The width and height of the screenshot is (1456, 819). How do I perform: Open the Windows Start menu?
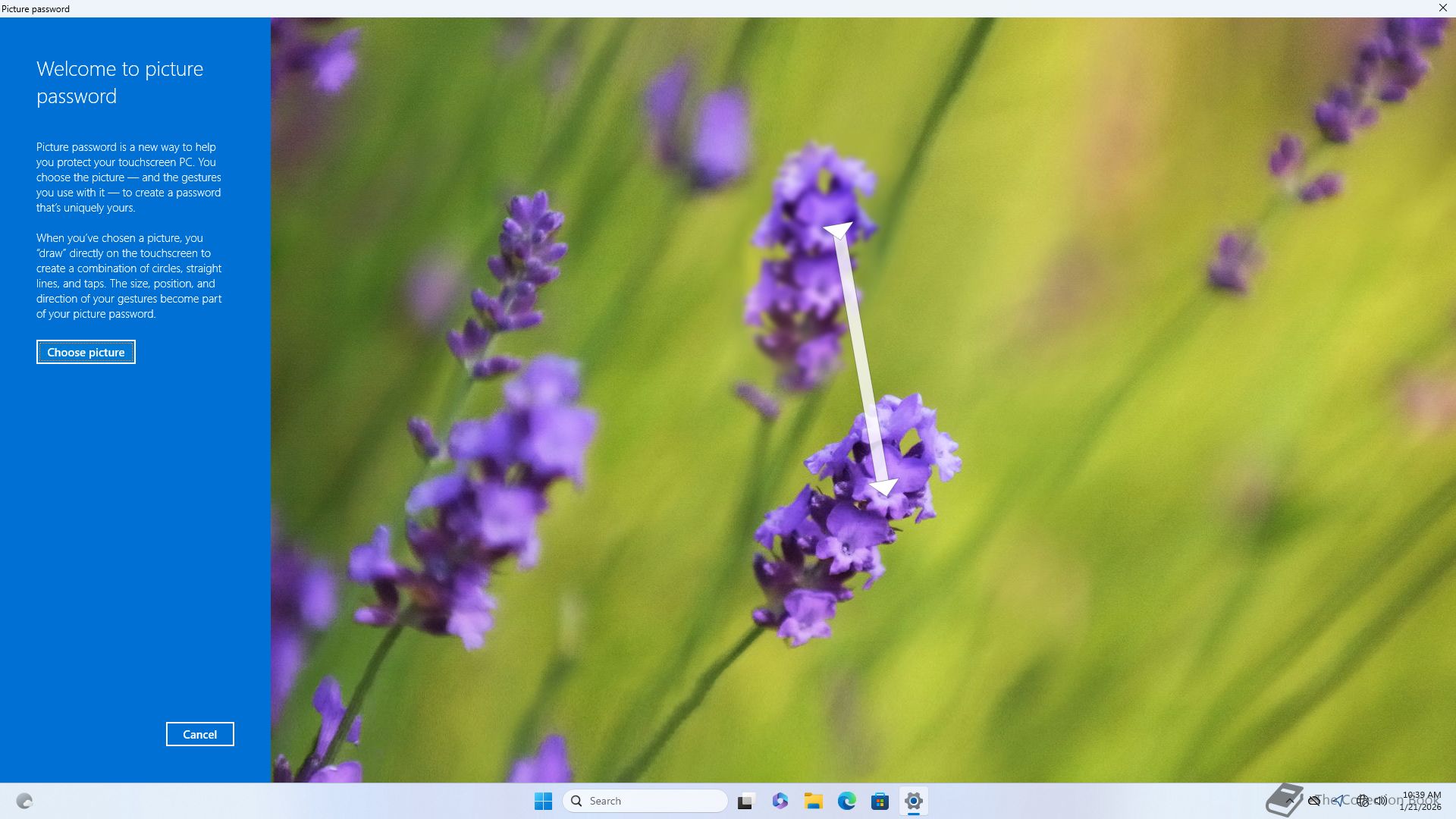coord(543,801)
